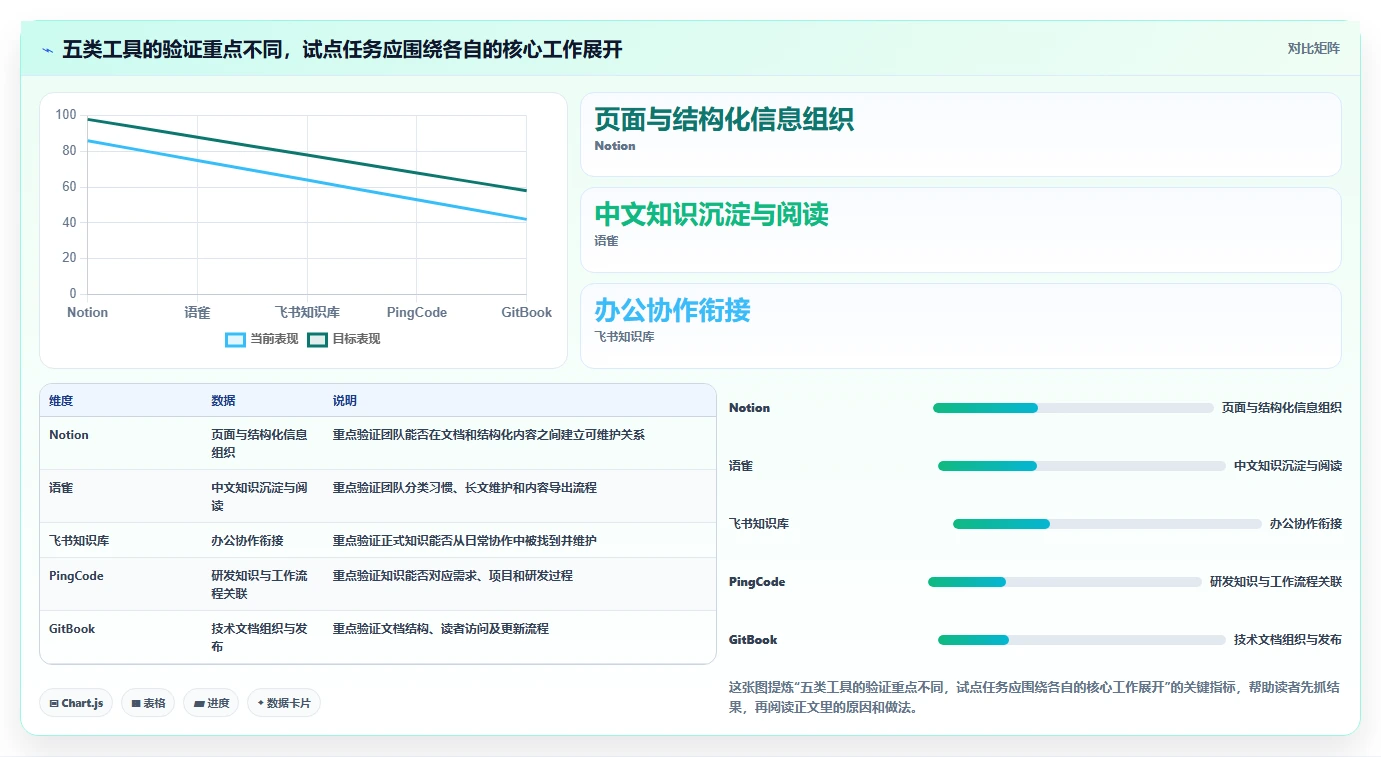Click the Notion progress bar
The width and height of the screenshot is (1381, 757).
pos(1073,408)
